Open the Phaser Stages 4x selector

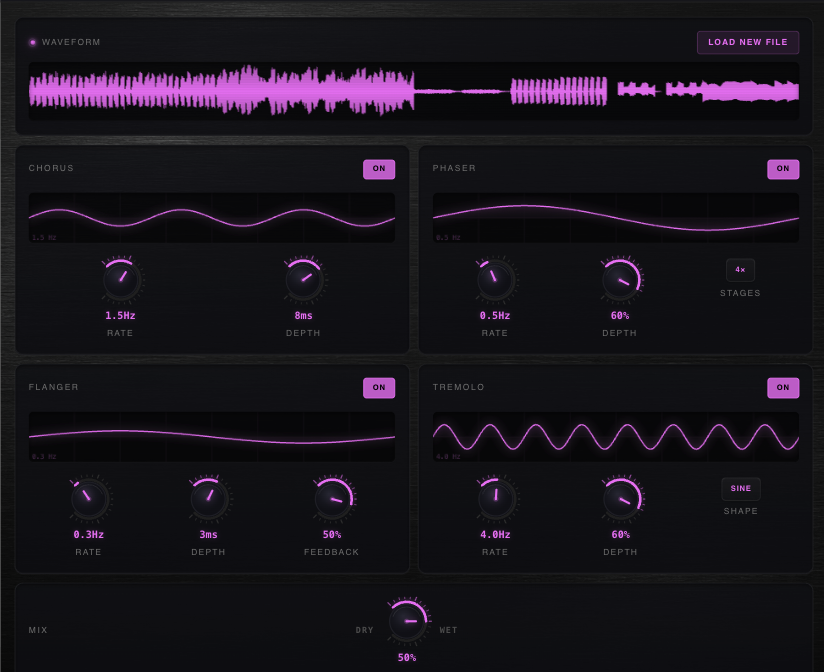click(740, 270)
